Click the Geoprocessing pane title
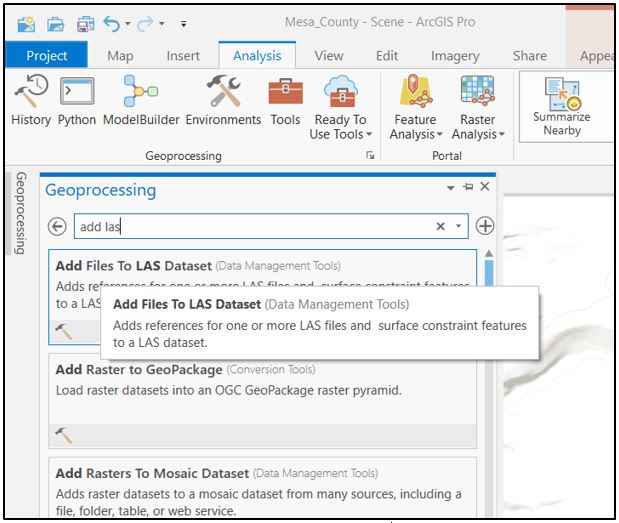 [x=101, y=190]
